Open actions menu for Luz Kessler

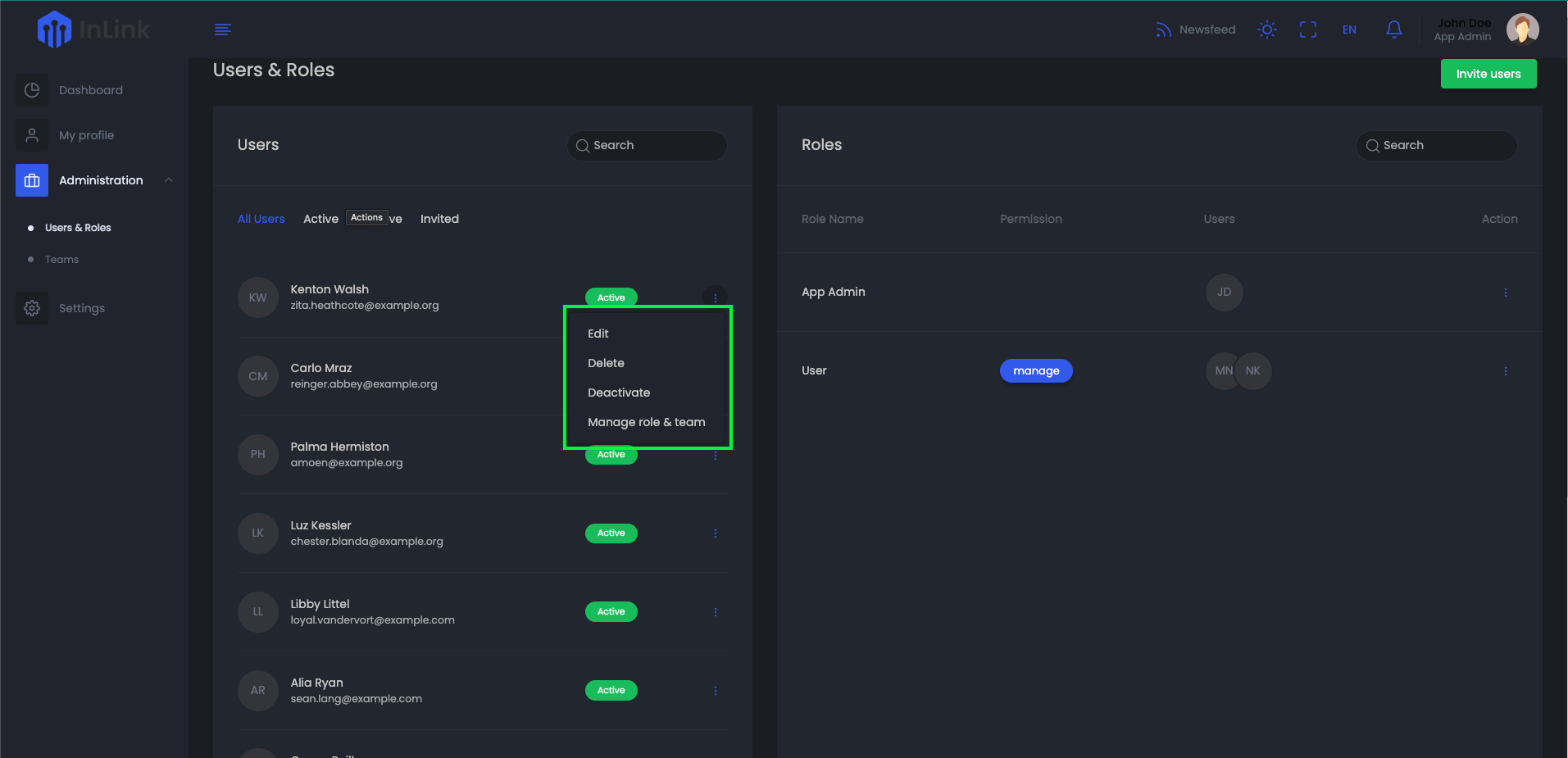[x=715, y=533]
